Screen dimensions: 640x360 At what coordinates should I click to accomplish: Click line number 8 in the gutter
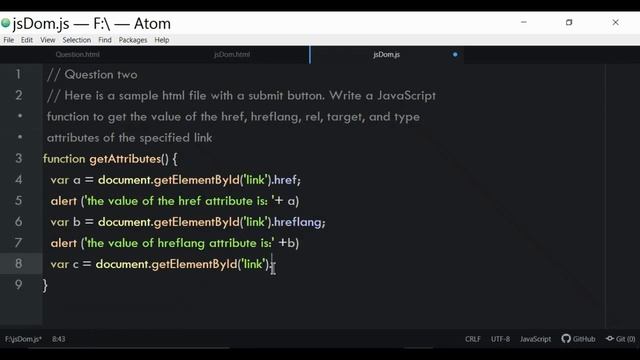pos(18,264)
